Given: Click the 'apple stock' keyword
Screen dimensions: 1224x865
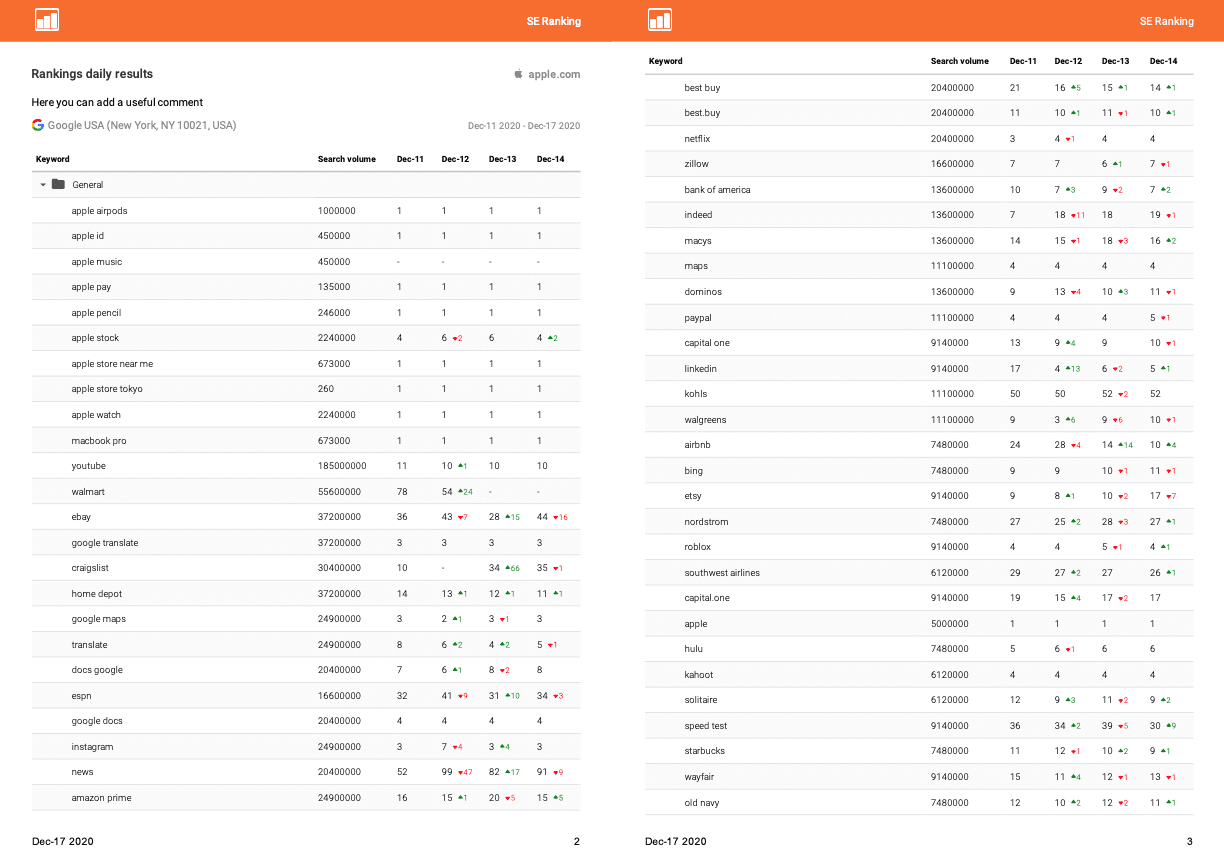Looking at the screenshot, I should point(96,338).
